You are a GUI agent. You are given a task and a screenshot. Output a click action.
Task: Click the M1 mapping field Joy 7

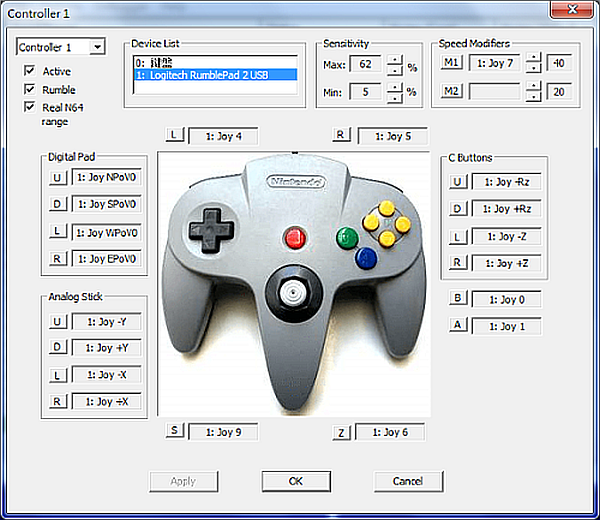(494, 63)
